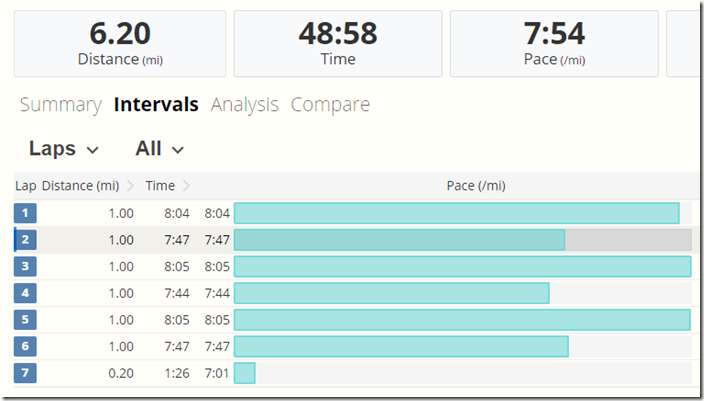Screen dimensions: 704x401
Task: Select lap 1 number badge
Action: pos(25,213)
